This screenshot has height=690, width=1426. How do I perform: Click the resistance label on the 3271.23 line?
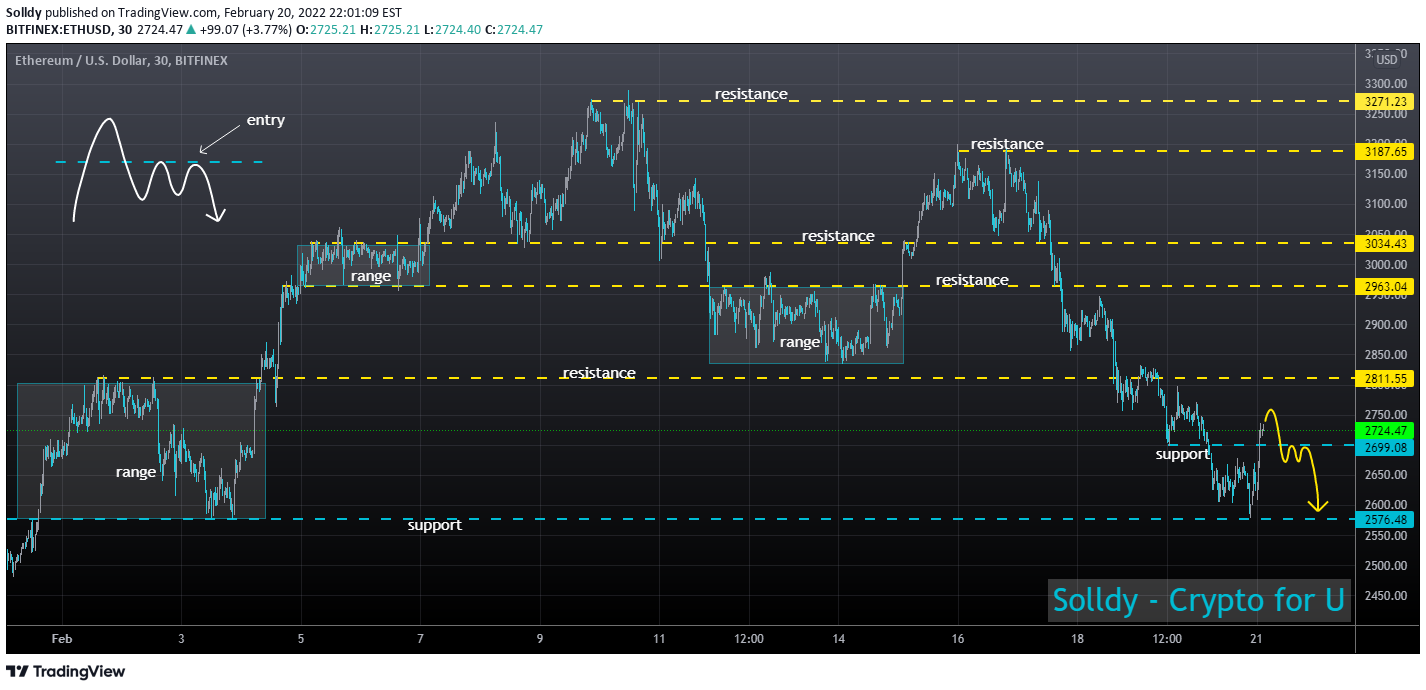(751, 94)
